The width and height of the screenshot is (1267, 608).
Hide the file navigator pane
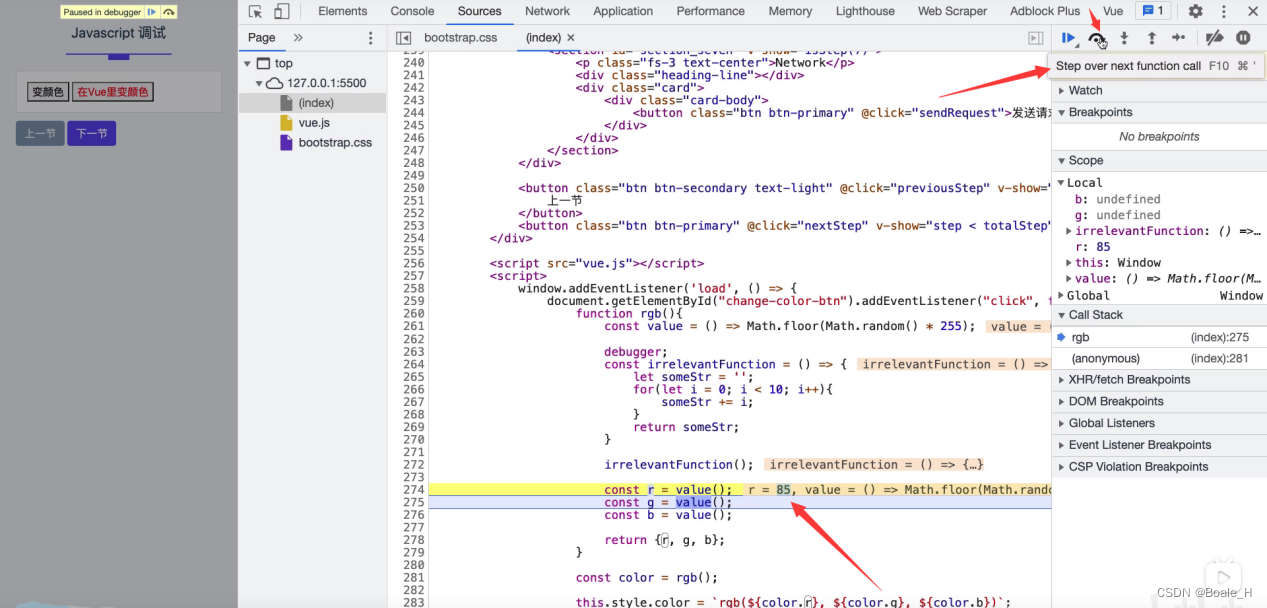click(x=403, y=38)
